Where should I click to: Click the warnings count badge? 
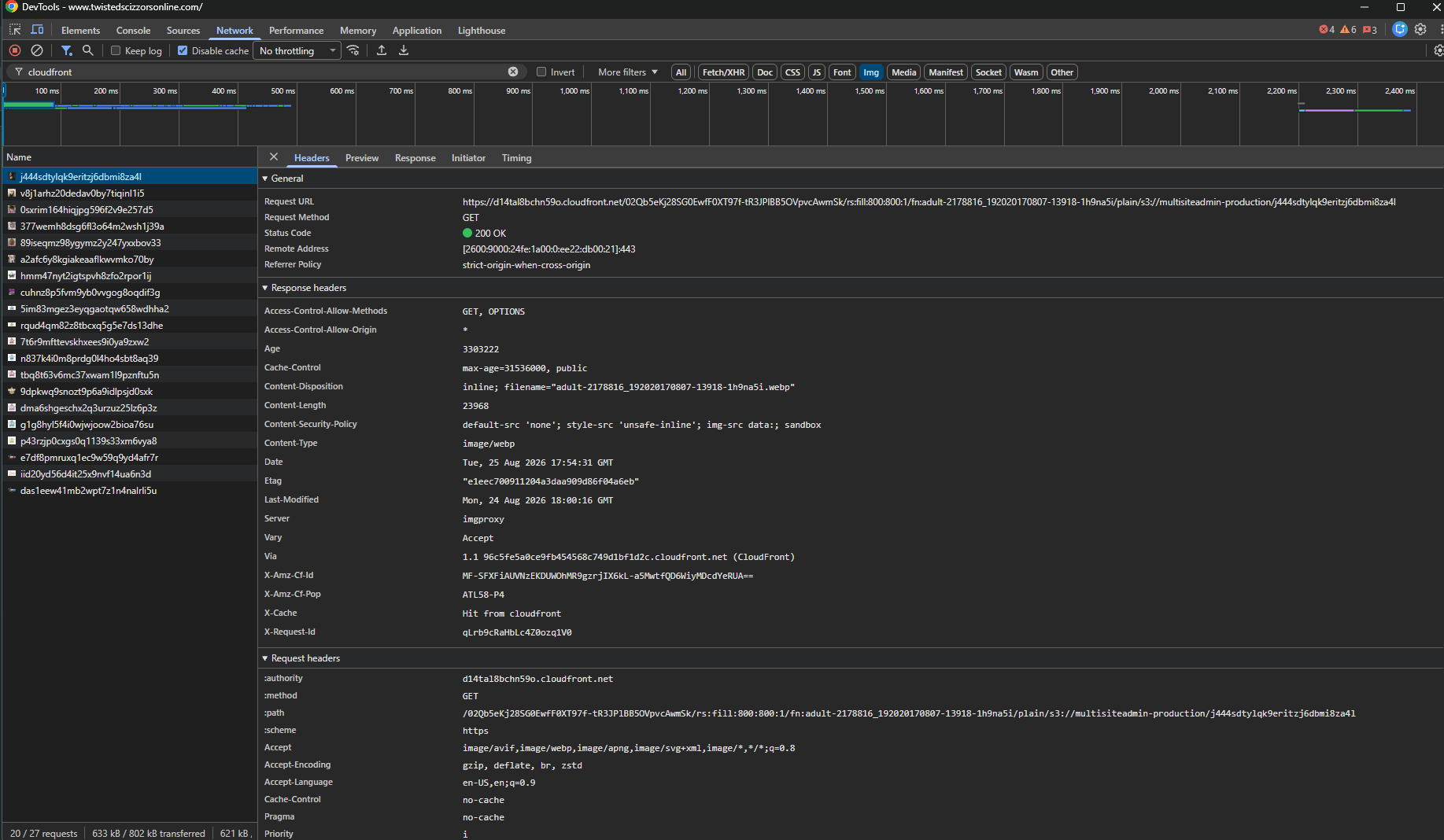coord(1349,30)
